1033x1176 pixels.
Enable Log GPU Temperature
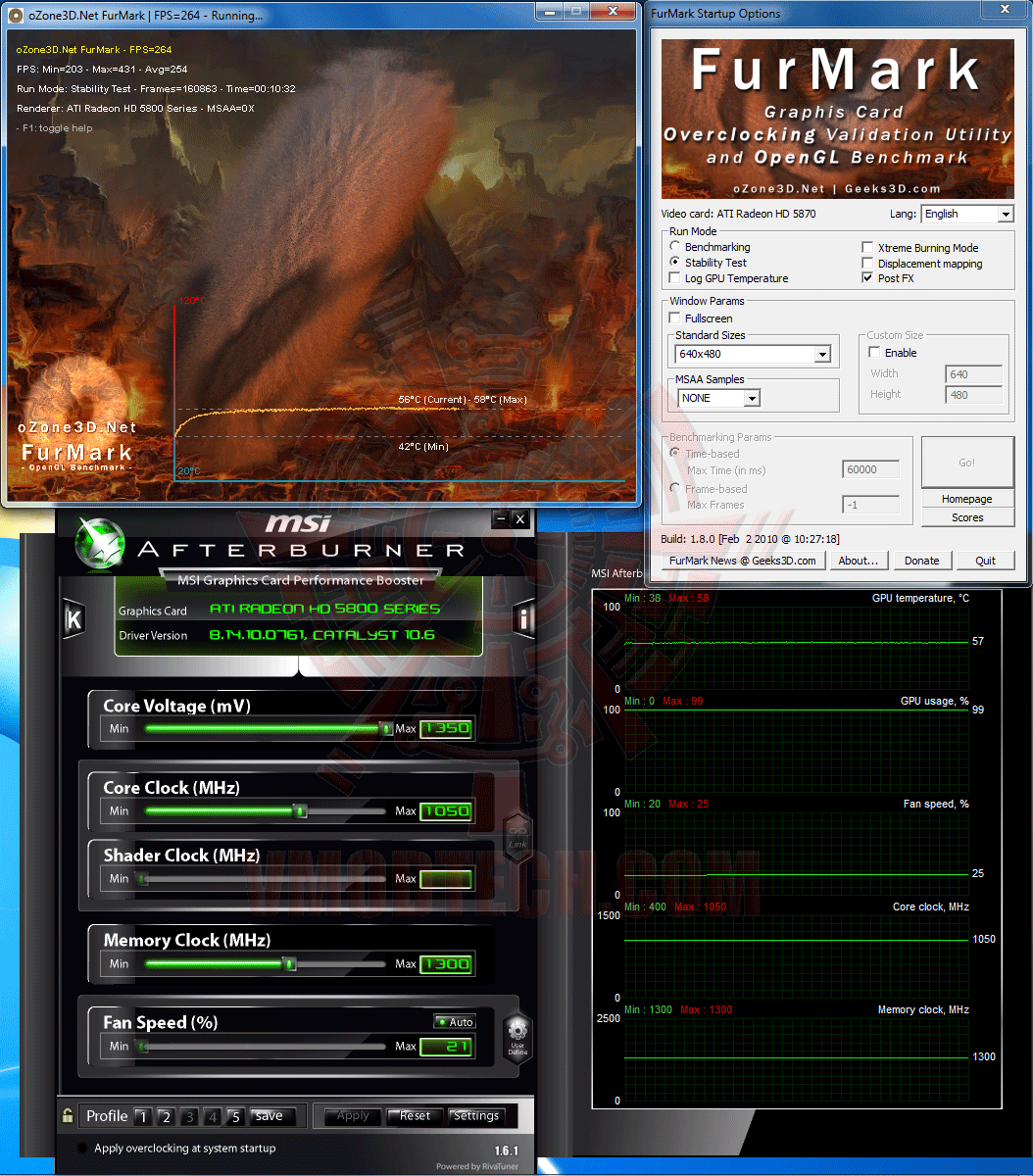pos(675,278)
